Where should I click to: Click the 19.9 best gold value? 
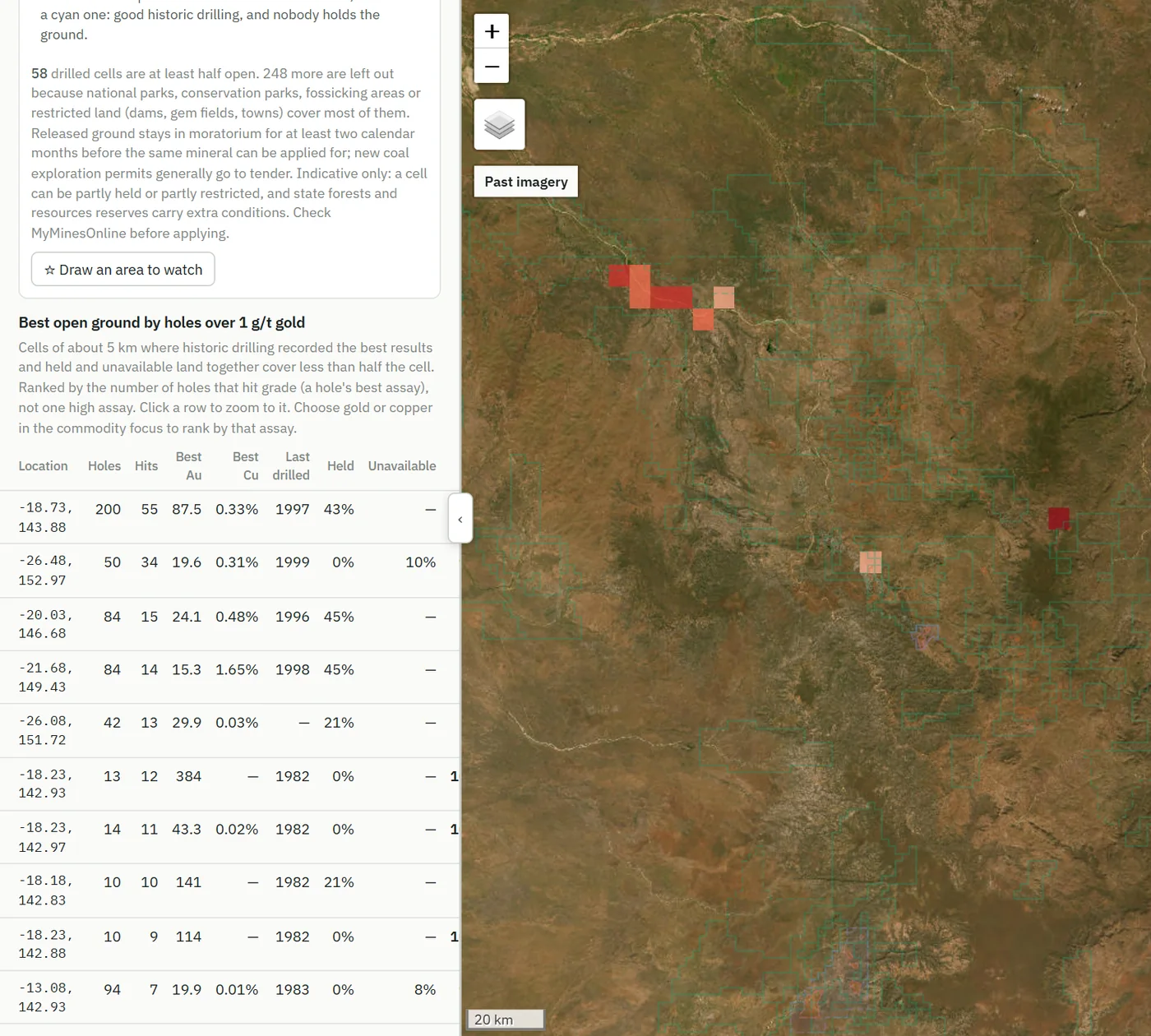pyautogui.click(x=187, y=990)
